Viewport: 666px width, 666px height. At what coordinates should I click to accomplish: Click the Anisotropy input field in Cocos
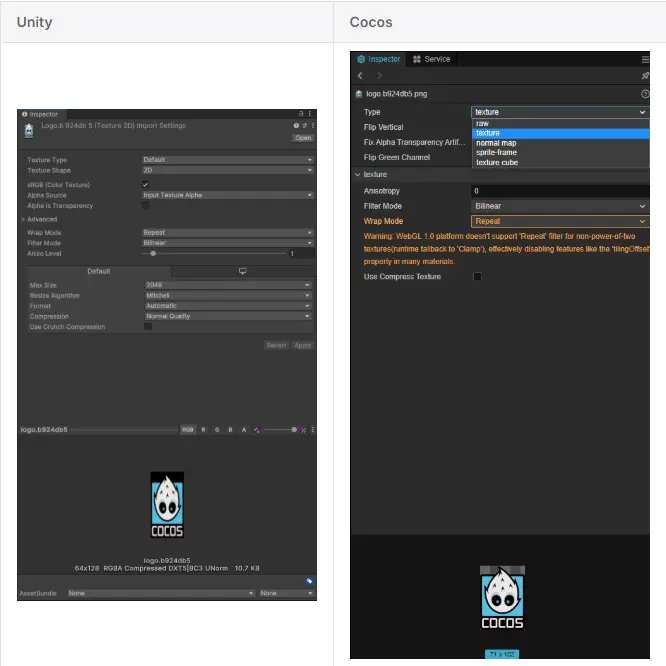pos(560,191)
